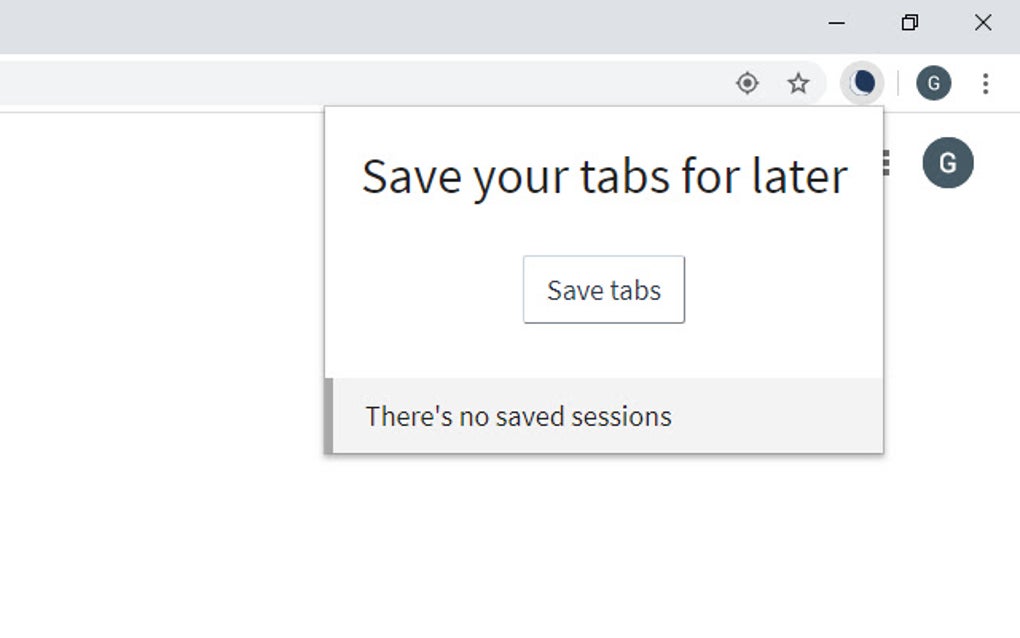
Task: Click the location target icon in the toolbar
Action: [747, 83]
